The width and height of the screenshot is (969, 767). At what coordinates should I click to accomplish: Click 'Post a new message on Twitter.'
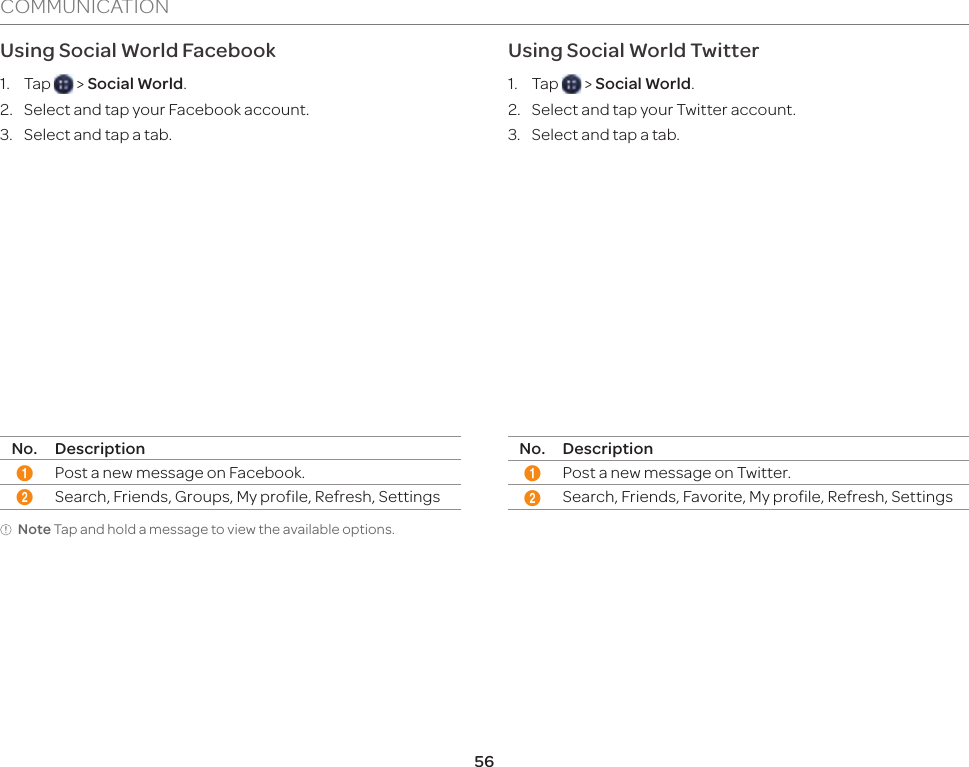coord(677,473)
